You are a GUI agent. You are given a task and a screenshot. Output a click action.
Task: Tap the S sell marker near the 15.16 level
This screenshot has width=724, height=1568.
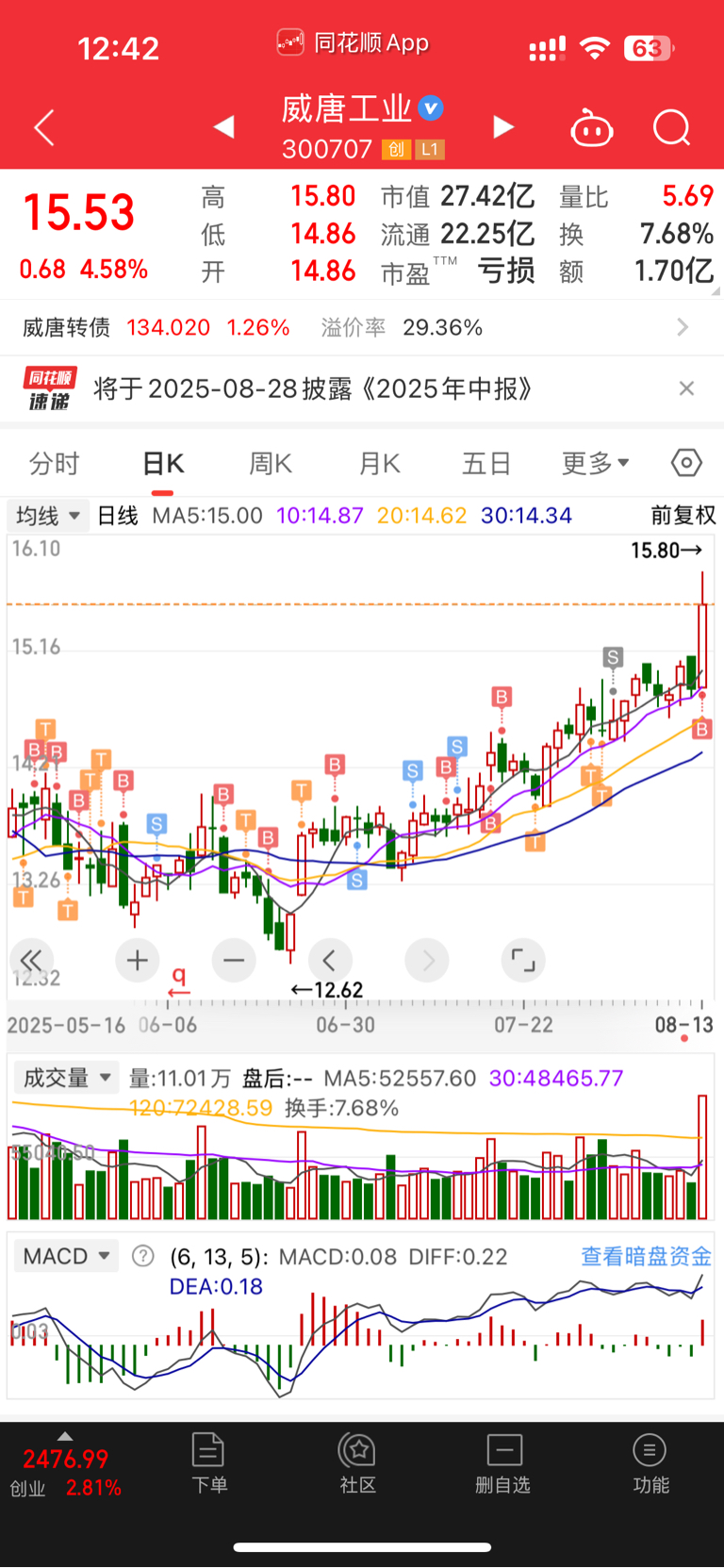(x=613, y=657)
